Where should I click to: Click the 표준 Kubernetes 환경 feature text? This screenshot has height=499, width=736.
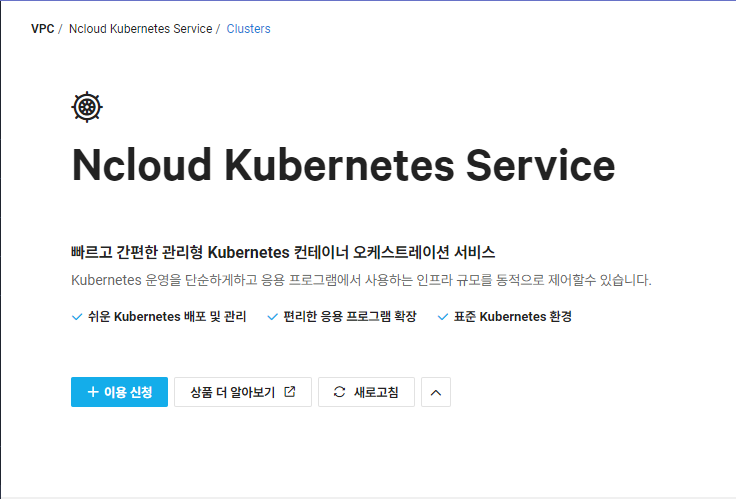pos(513,316)
